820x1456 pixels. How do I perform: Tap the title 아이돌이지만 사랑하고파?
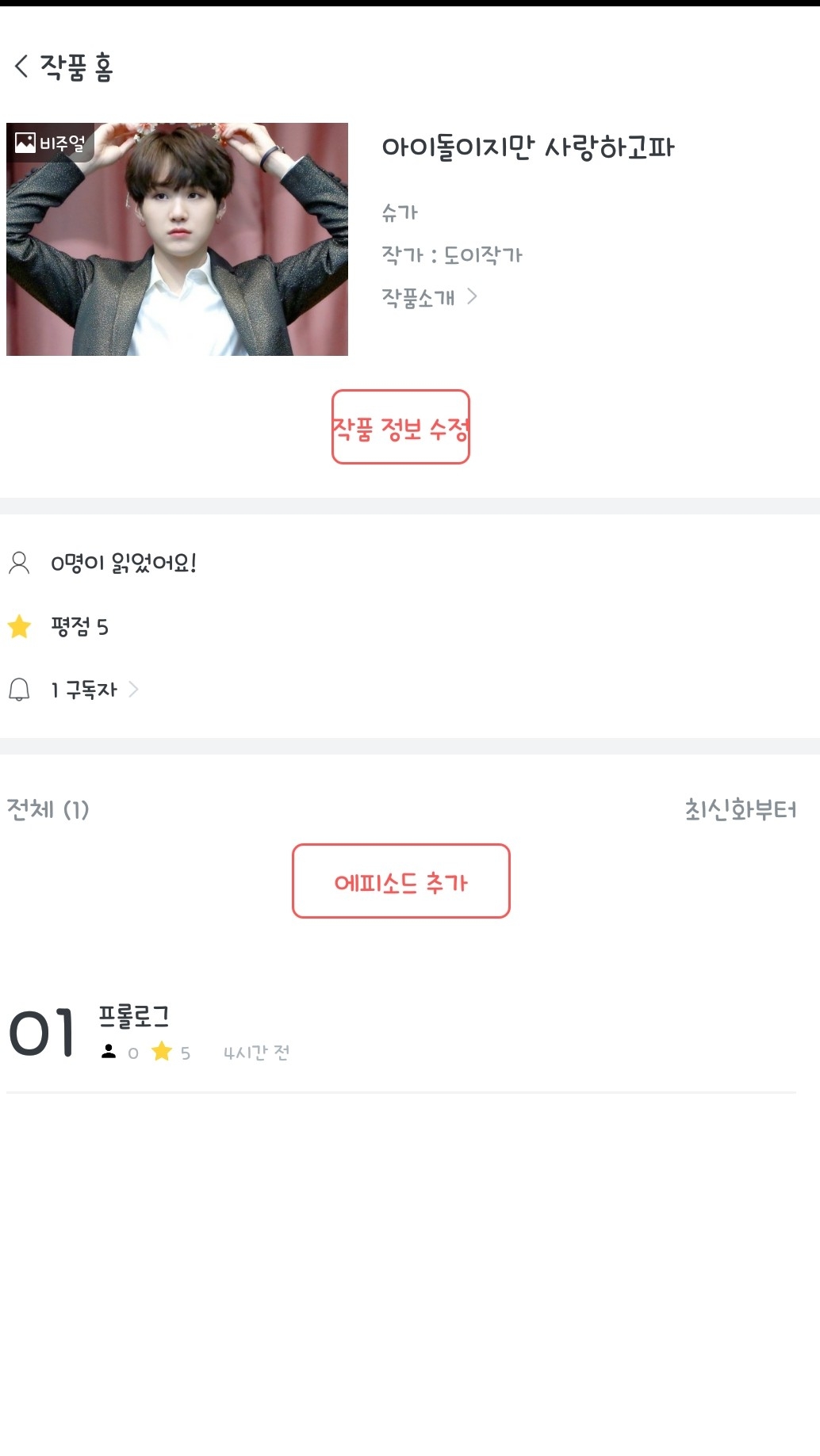tap(527, 147)
